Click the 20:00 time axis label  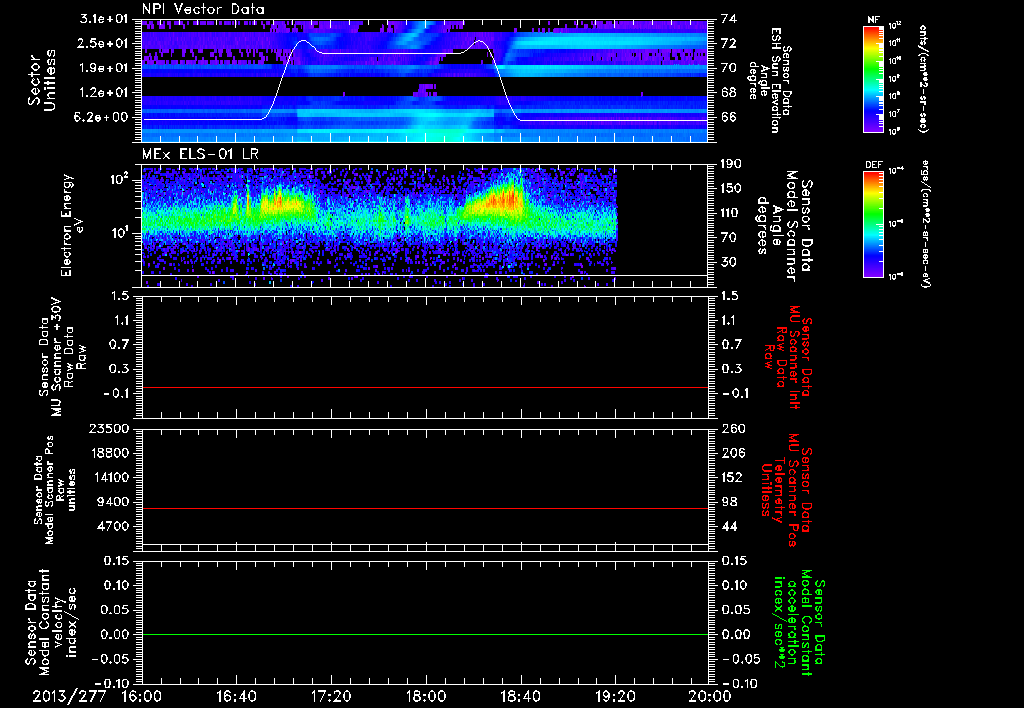point(710,696)
